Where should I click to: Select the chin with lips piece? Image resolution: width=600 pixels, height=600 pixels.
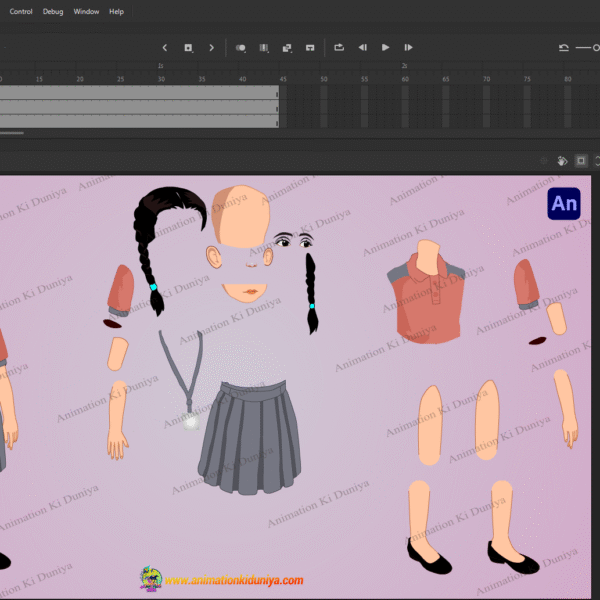[245, 293]
